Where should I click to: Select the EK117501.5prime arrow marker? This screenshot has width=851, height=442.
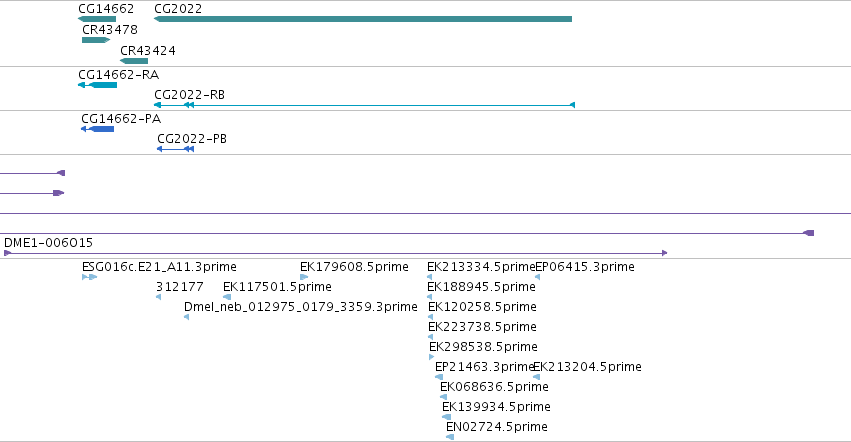[227, 297]
